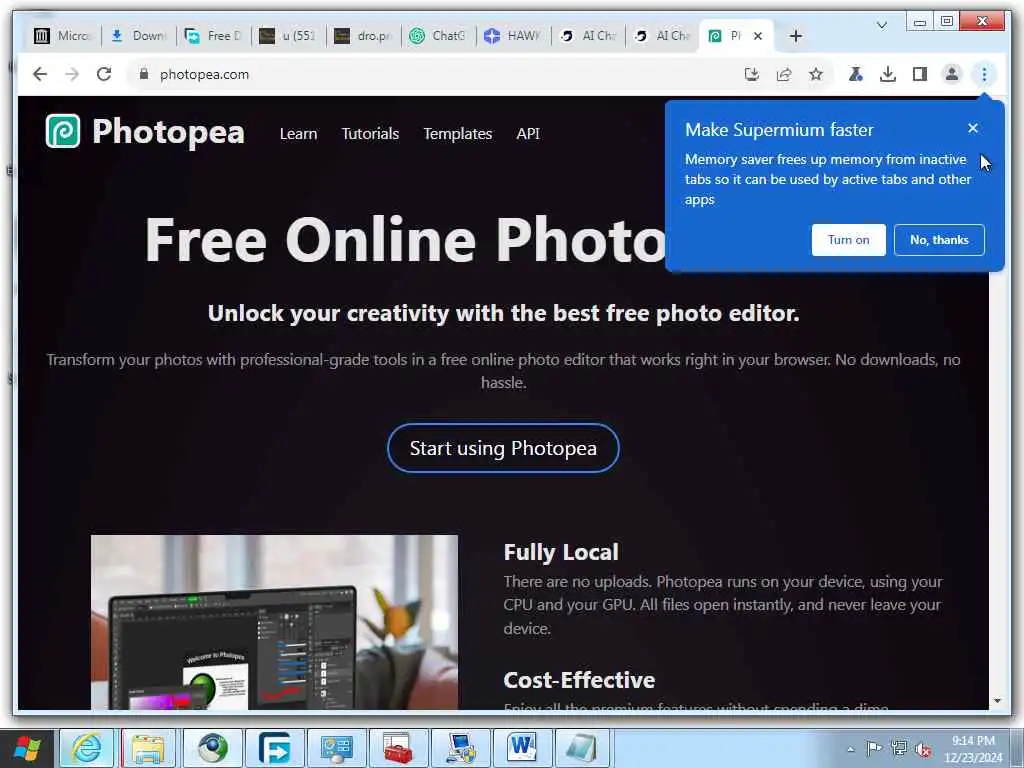The height and width of the screenshot is (768, 1024).
Task: Go back with the browser back arrow
Action: 40,74
